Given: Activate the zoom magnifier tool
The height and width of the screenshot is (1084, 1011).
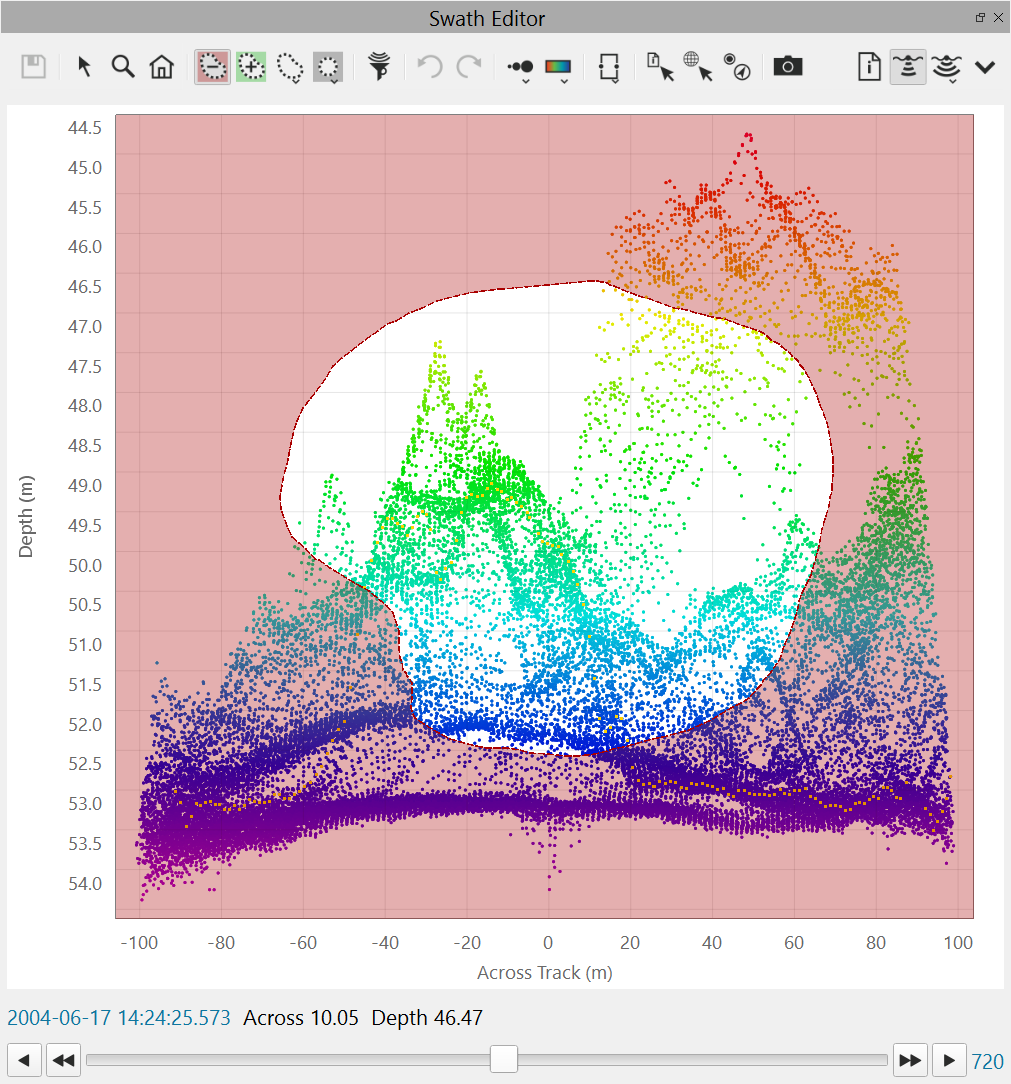Looking at the screenshot, I should [123, 67].
